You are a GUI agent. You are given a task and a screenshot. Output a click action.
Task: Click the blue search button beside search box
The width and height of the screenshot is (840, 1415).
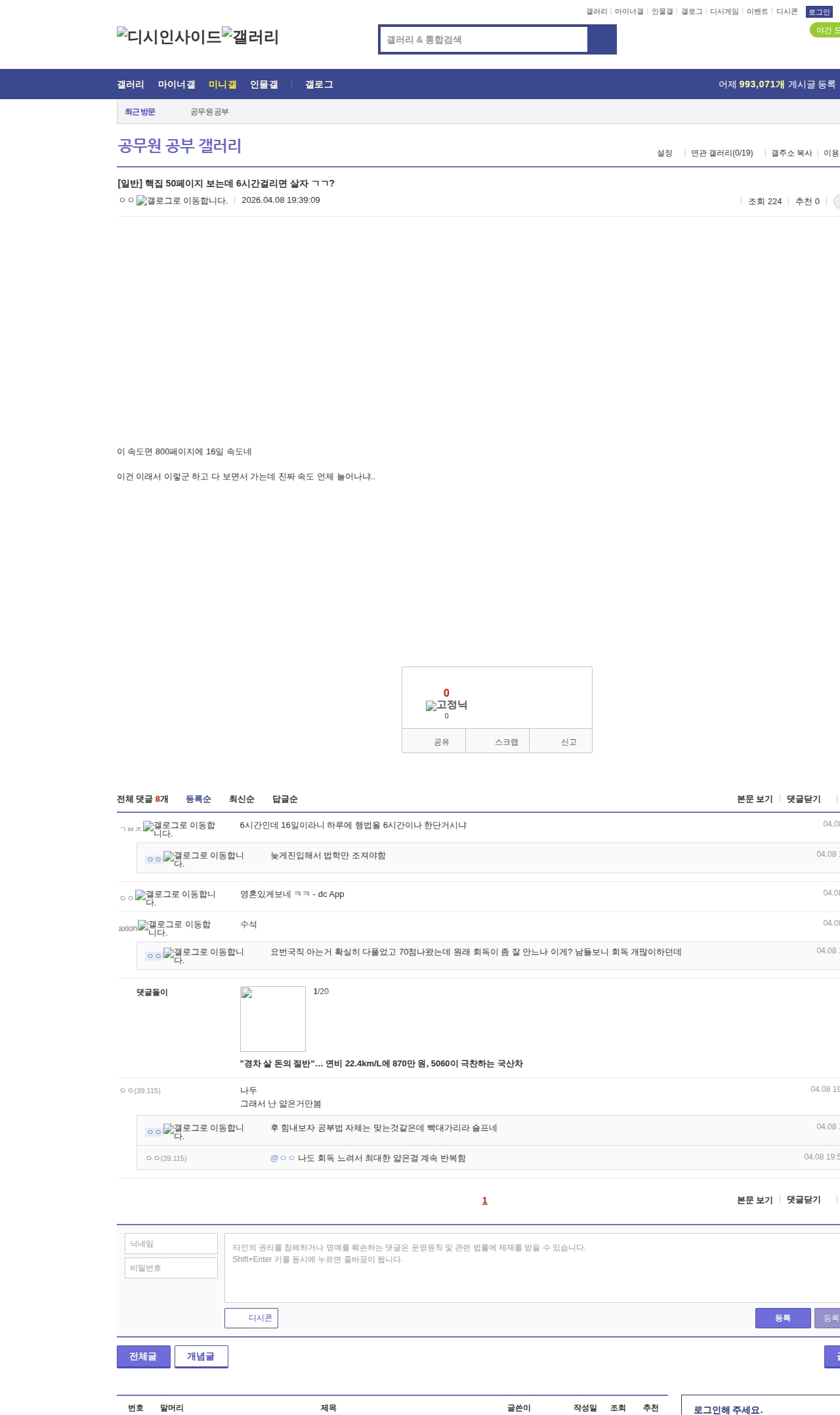(x=602, y=39)
